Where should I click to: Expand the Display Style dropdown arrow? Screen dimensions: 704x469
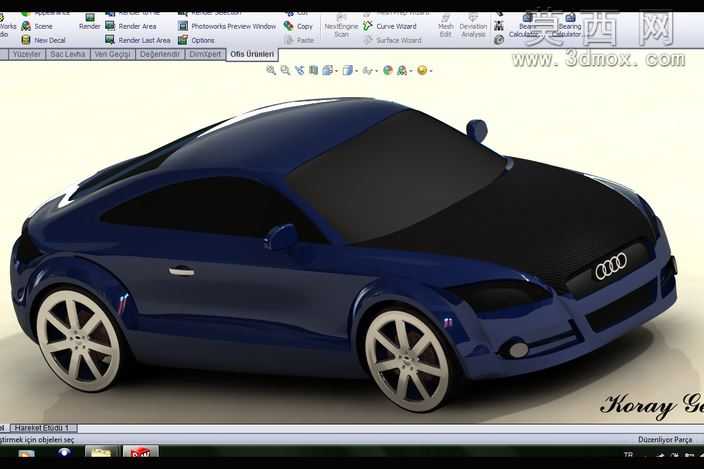tap(356, 71)
